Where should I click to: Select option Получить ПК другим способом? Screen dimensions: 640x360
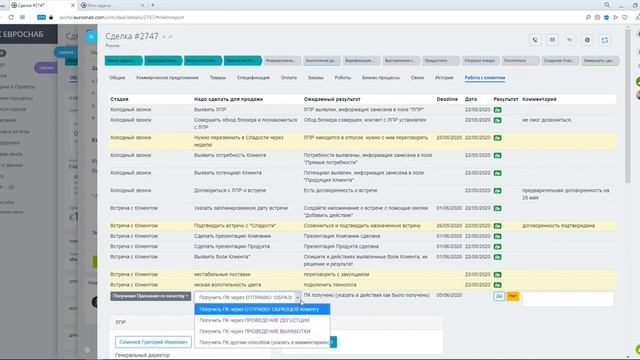pyautogui.click(x=262, y=342)
